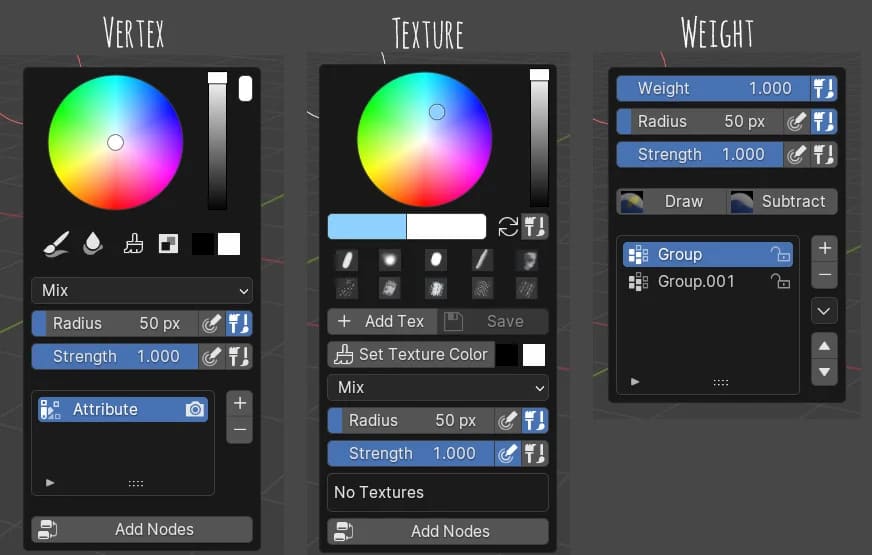
Task: Click the camera icon on the Attribute row
Action: coord(195,409)
